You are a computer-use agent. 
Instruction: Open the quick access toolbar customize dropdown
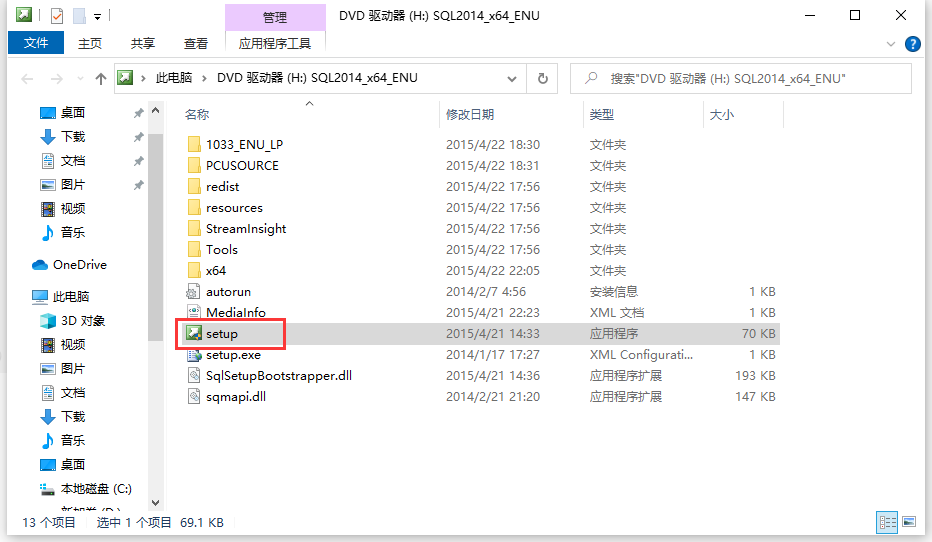pos(97,17)
